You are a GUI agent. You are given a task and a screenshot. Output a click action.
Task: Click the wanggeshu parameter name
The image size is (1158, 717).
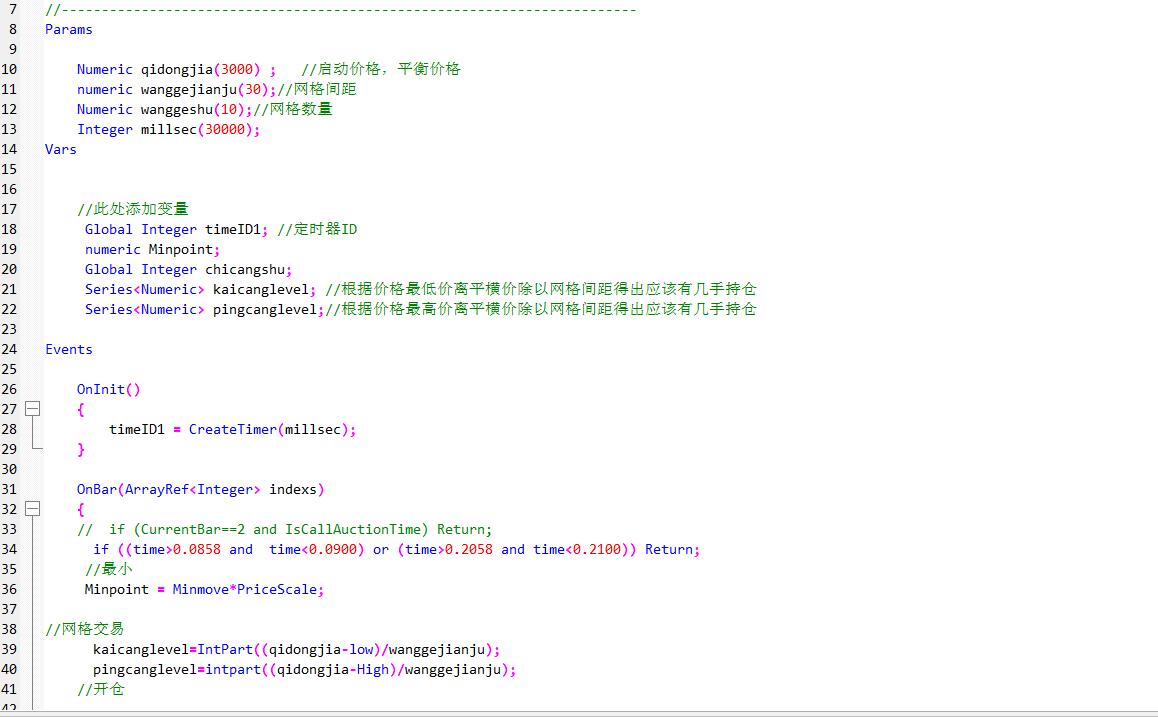pyautogui.click(x=176, y=109)
